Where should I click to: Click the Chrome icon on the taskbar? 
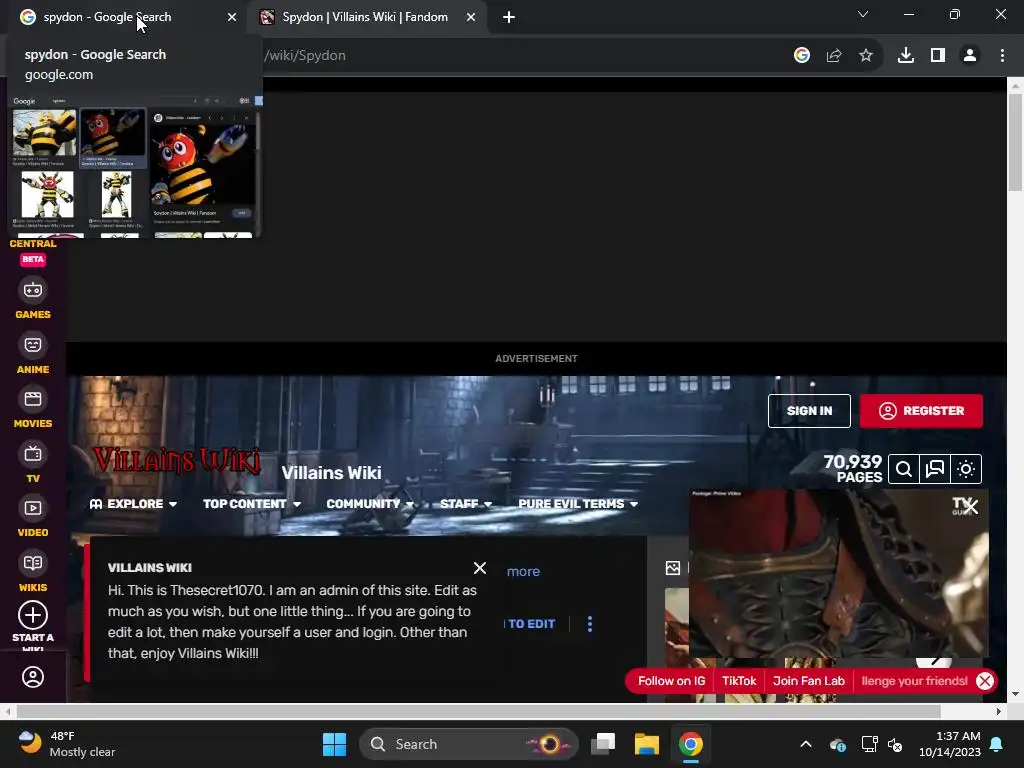point(690,744)
